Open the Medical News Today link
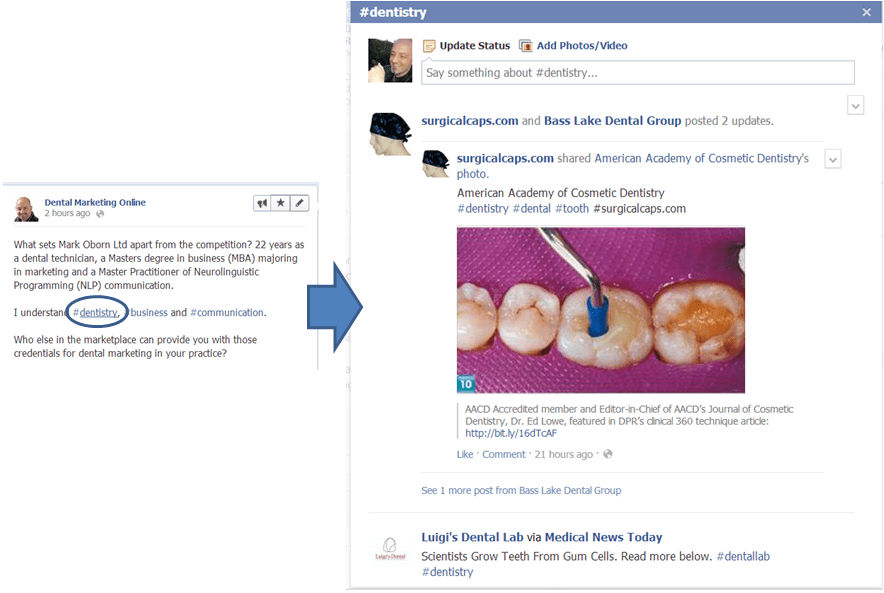 [x=603, y=537]
